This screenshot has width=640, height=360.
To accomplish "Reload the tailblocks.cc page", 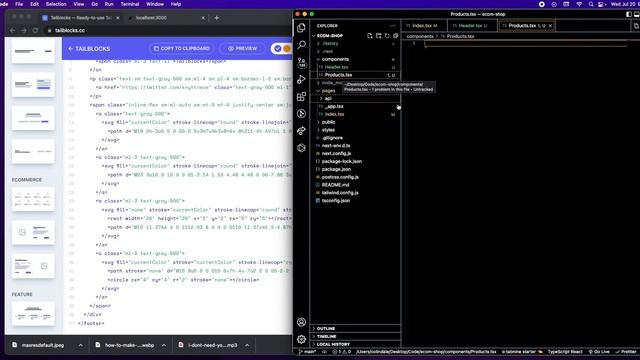I will (35, 30).
